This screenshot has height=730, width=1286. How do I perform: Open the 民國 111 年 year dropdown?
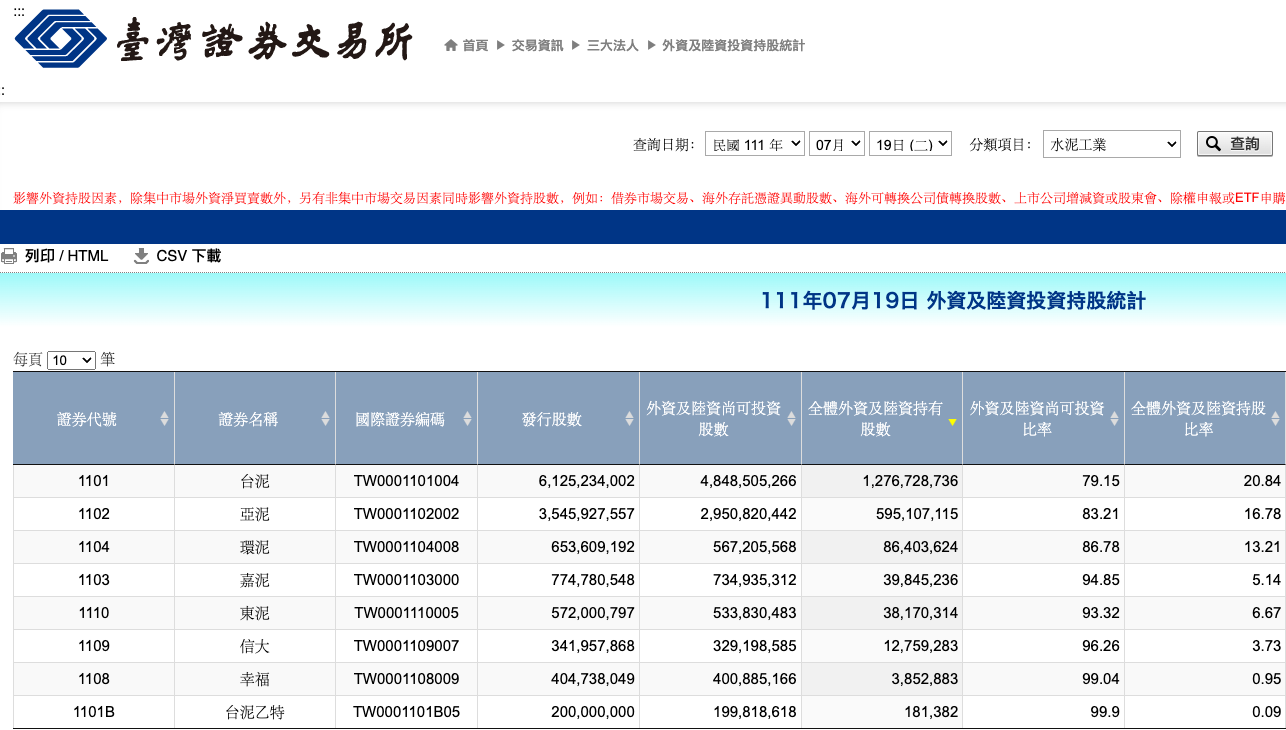pos(755,144)
